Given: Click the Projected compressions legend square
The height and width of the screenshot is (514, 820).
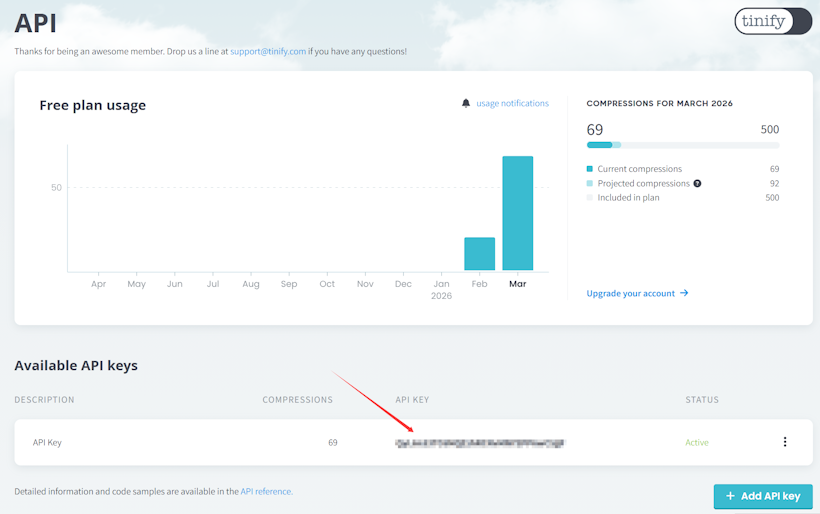Looking at the screenshot, I should [x=590, y=184].
